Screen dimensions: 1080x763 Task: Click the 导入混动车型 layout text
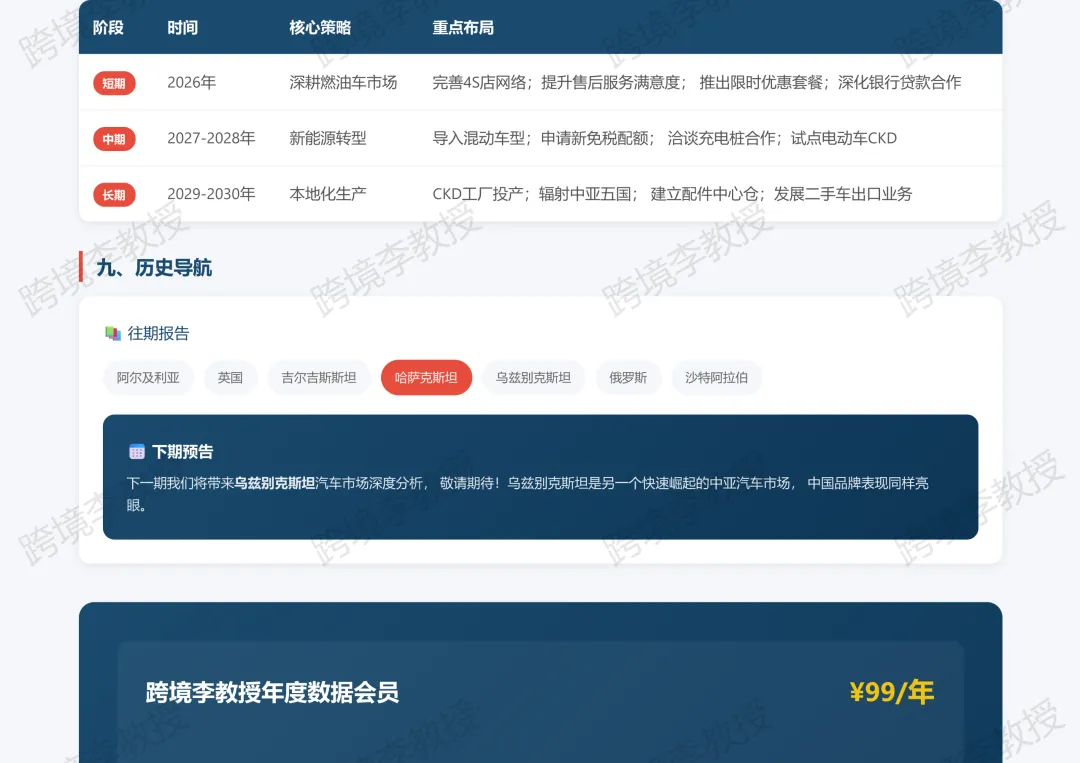[479, 138]
